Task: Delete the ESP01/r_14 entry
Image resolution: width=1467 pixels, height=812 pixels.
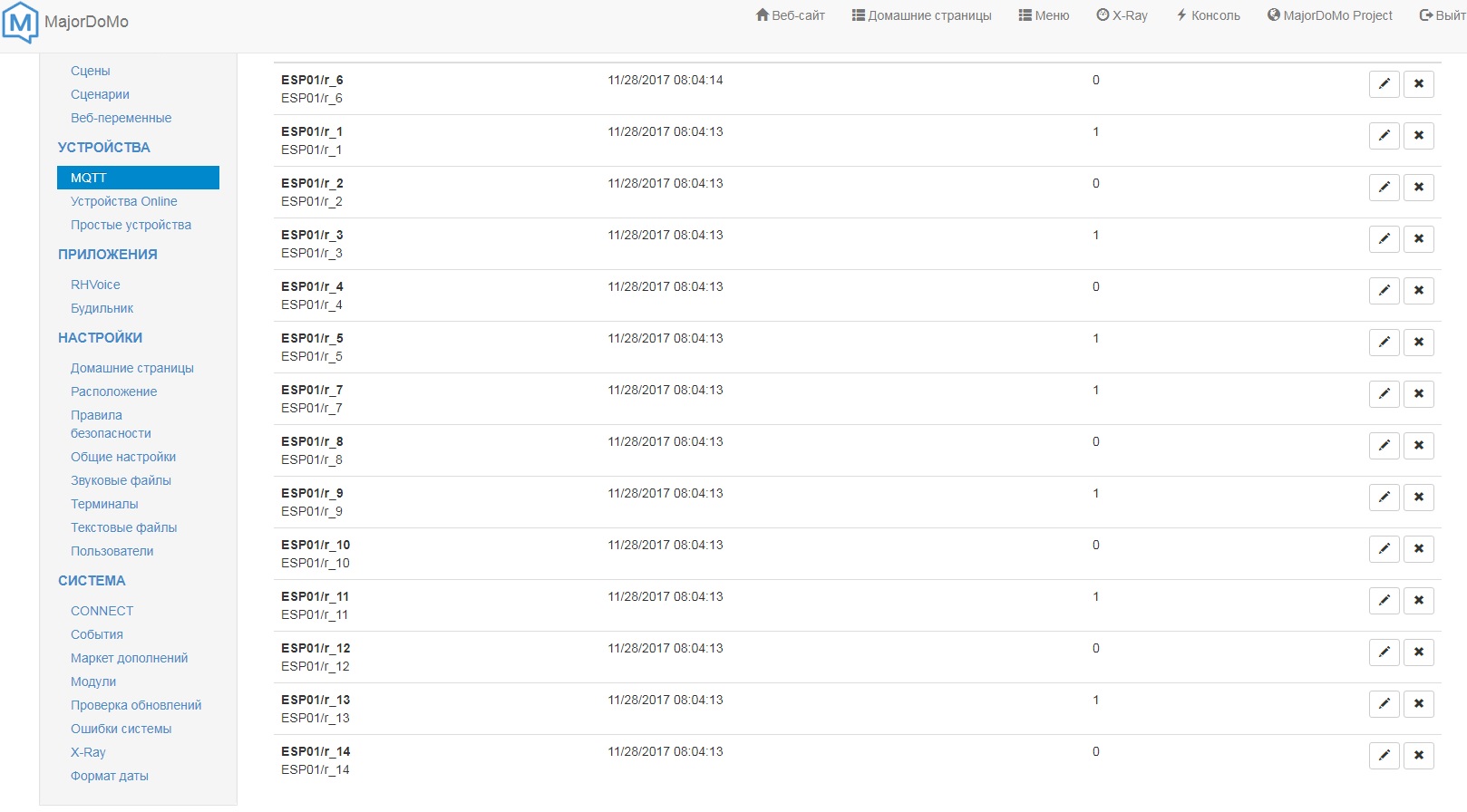Action: [x=1418, y=756]
